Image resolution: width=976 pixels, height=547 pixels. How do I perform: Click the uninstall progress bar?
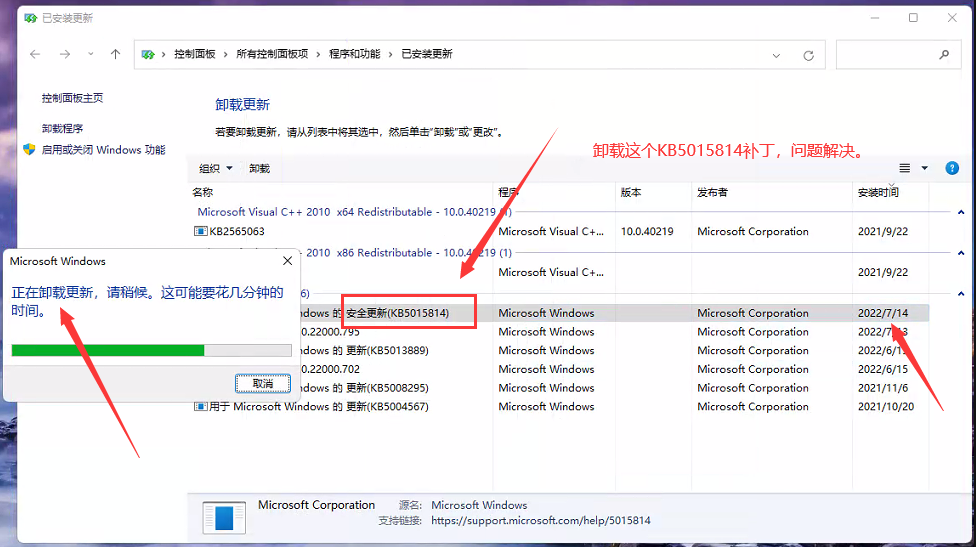[151, 350]
